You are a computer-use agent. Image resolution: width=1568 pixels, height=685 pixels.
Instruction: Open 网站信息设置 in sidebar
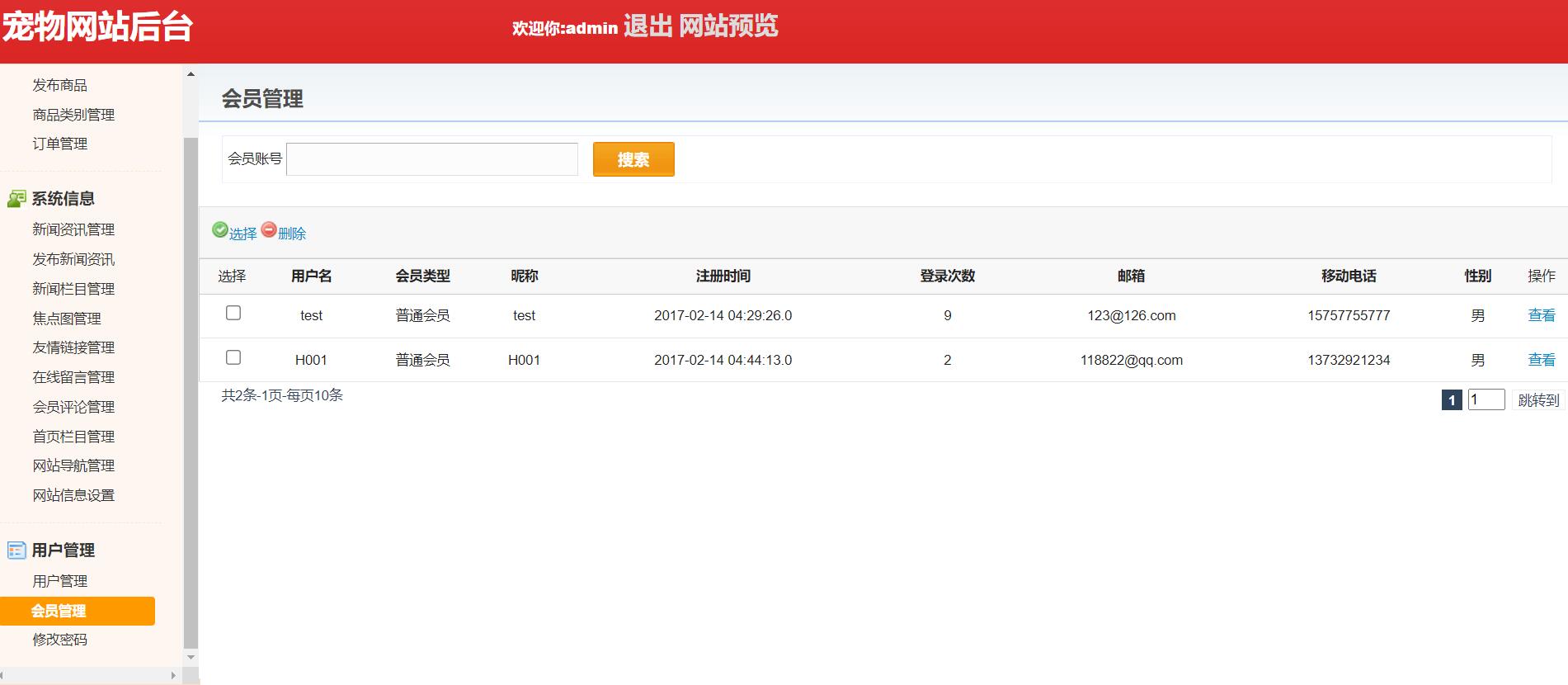[x=73, y=495]
